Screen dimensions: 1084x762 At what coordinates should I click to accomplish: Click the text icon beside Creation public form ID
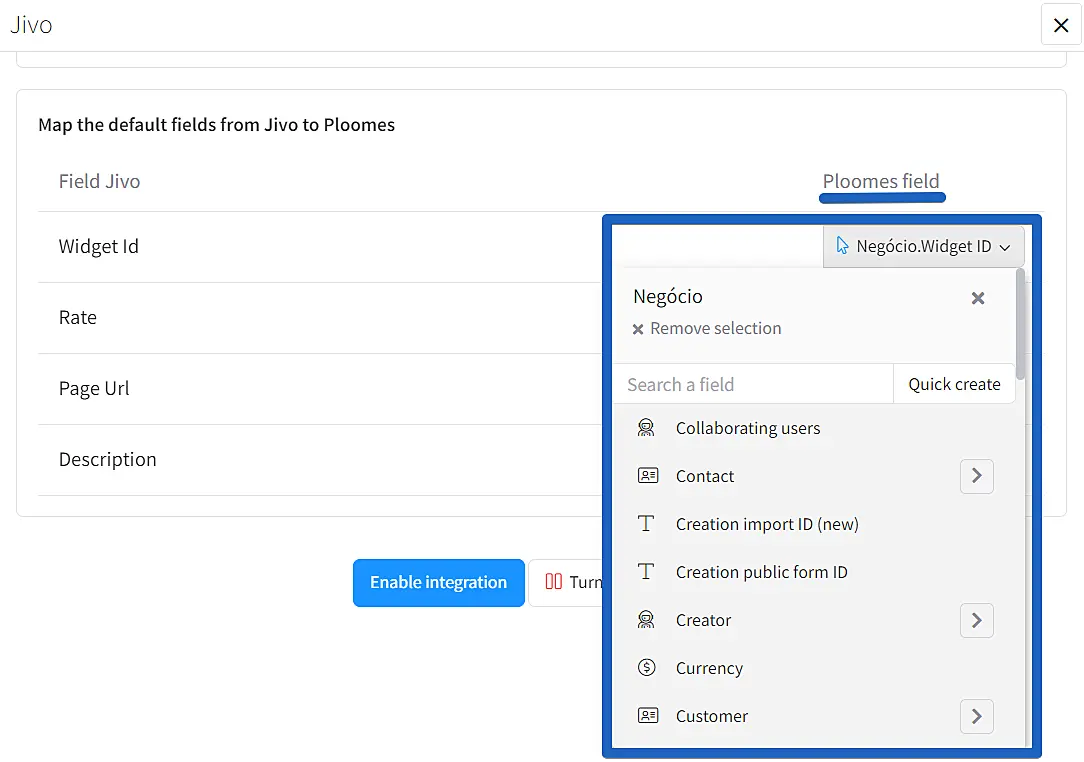[x=646, y=572]
